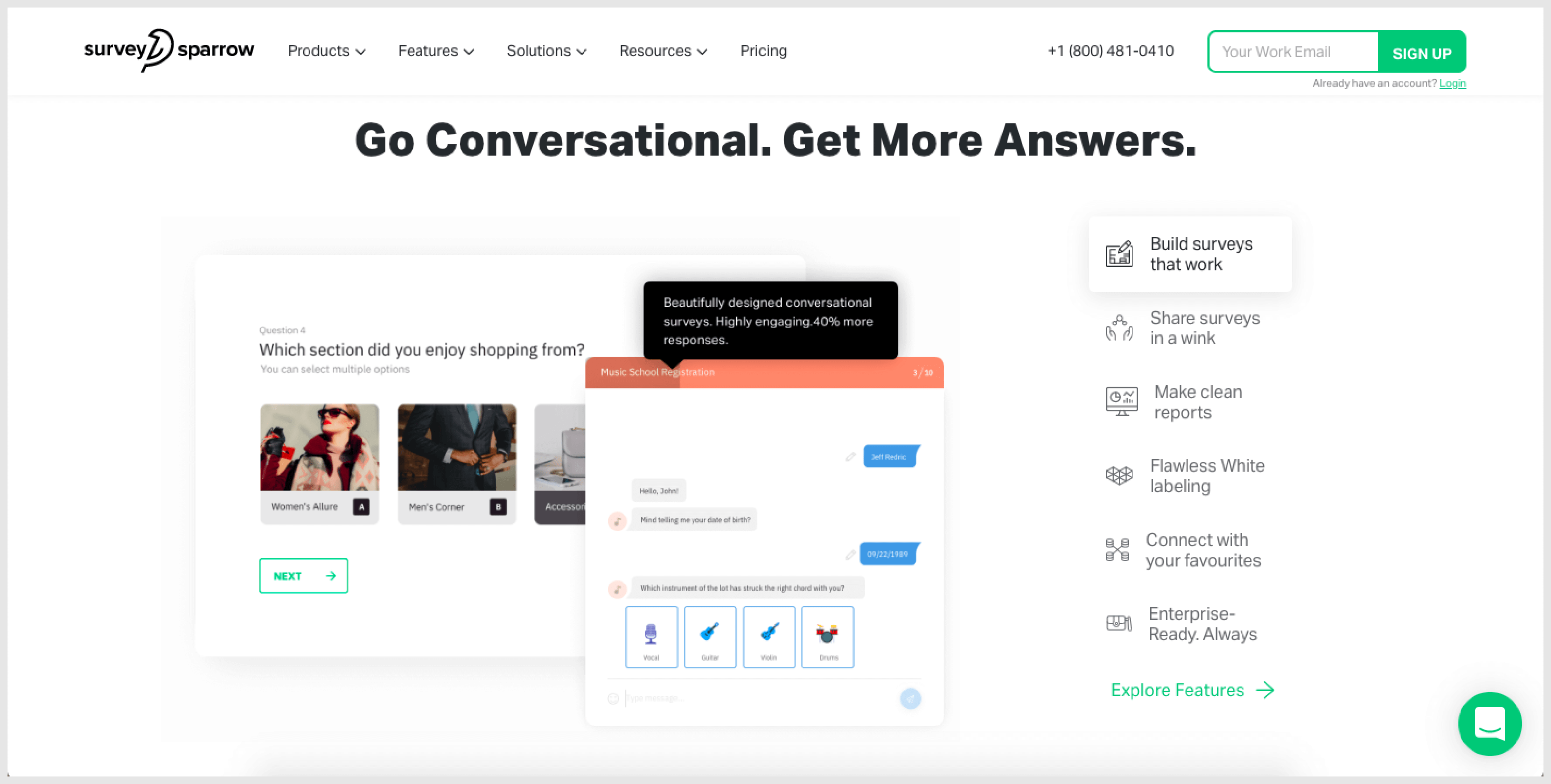Expand the Solutions dropdown menu

pos(545,51)
